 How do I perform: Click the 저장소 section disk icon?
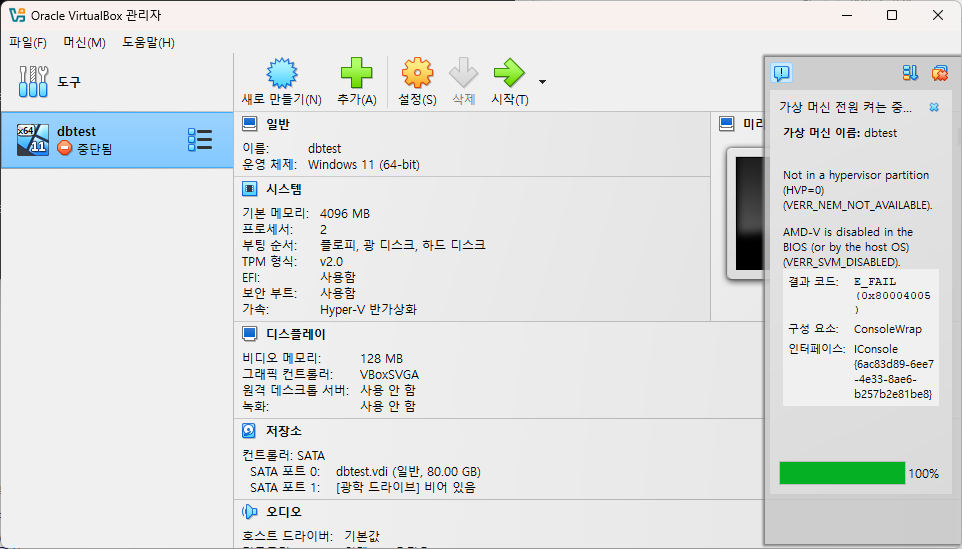point(249,431)
